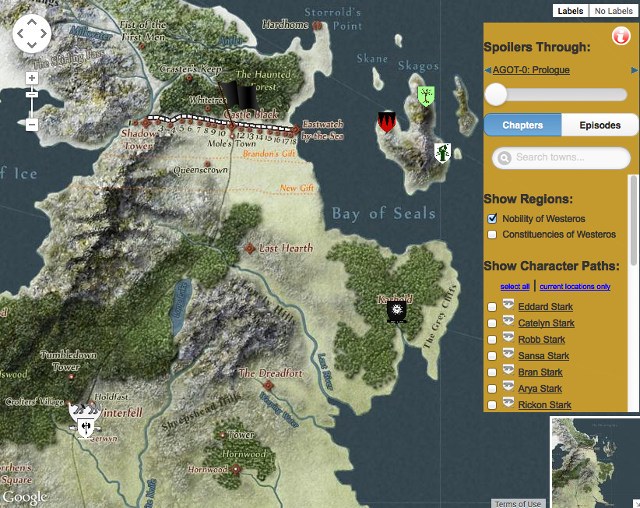Click the red and black shield on Skagos

[386, 122]
